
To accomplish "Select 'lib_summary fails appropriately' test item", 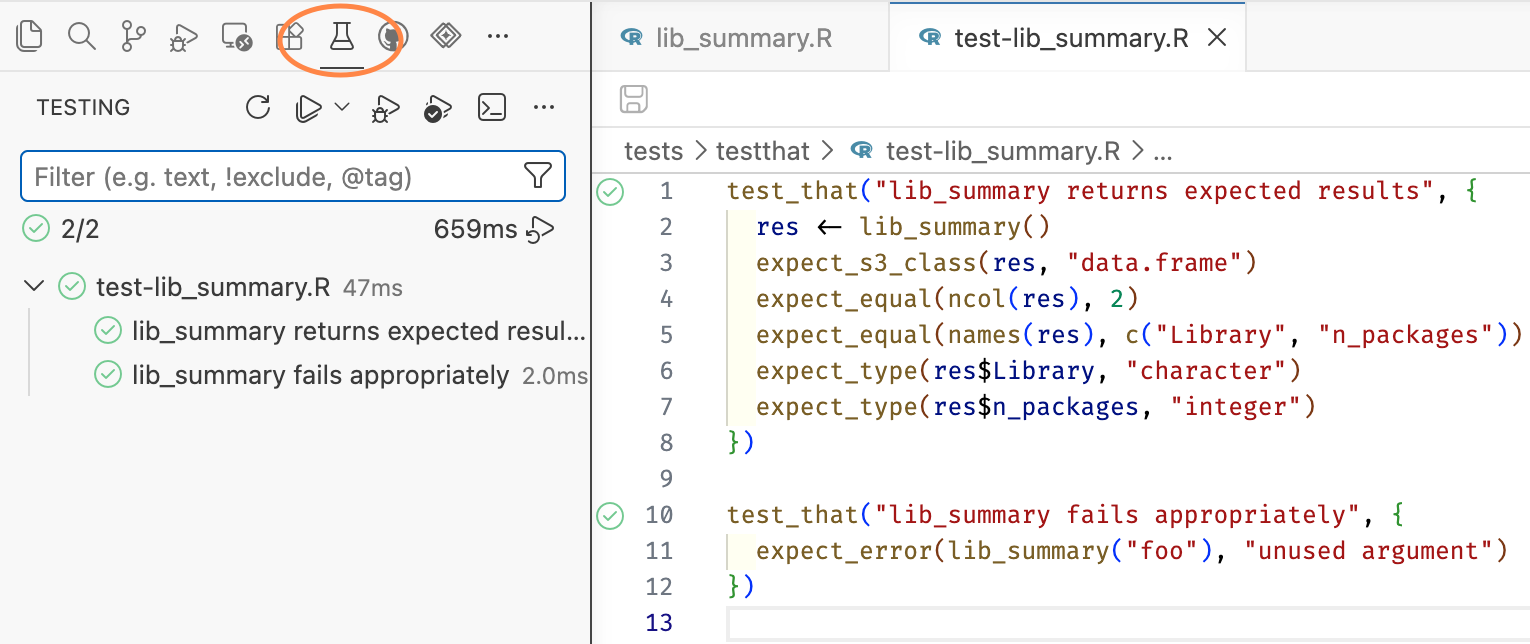I will [x=320, y=375].
